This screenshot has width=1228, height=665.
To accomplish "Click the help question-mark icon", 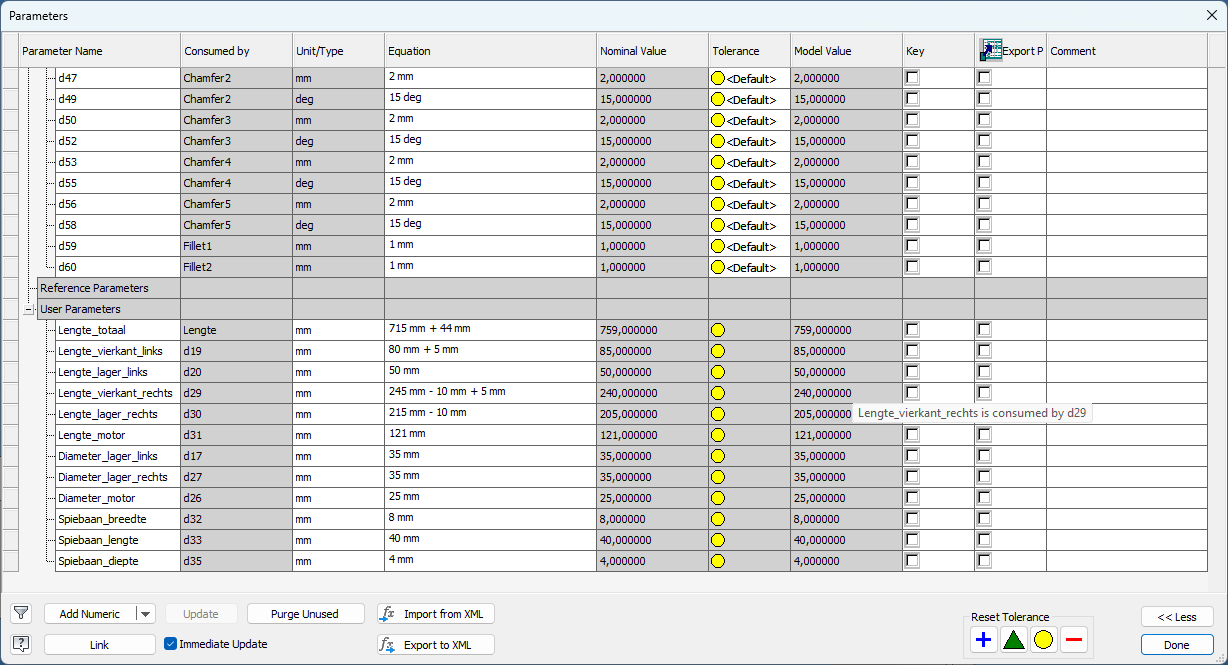I will click(x=20, y=644).
